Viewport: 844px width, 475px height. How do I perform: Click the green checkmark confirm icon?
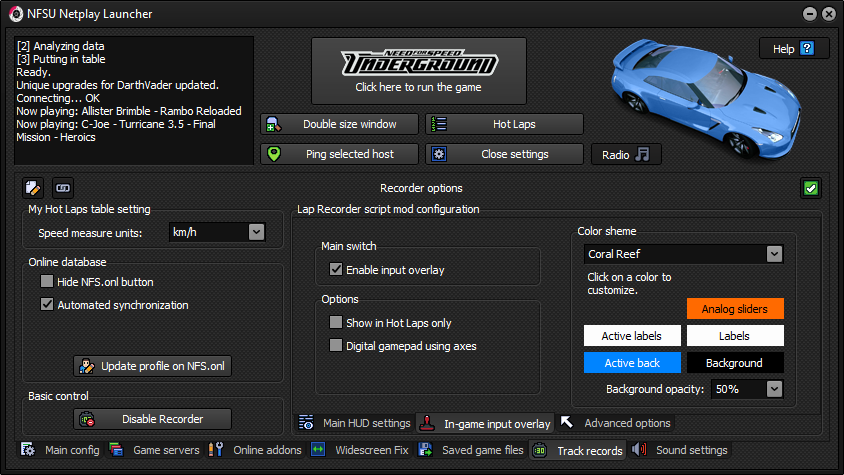(x=811, y=188)
